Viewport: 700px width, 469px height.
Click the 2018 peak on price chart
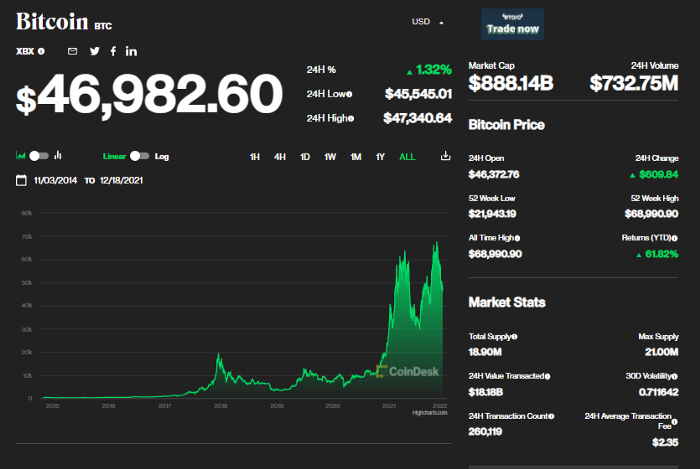point(218,354)
